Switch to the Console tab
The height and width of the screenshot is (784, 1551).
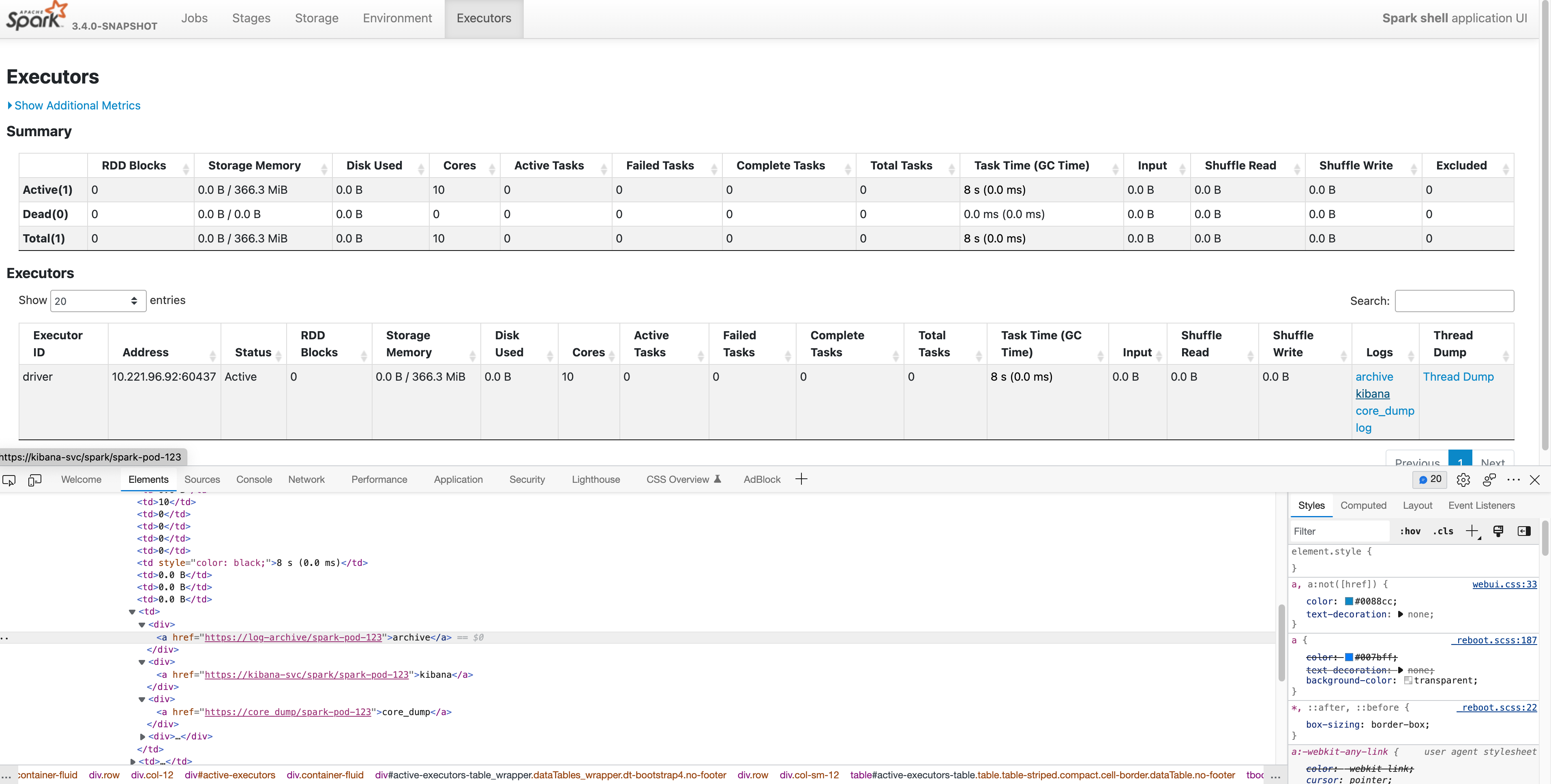253,479
